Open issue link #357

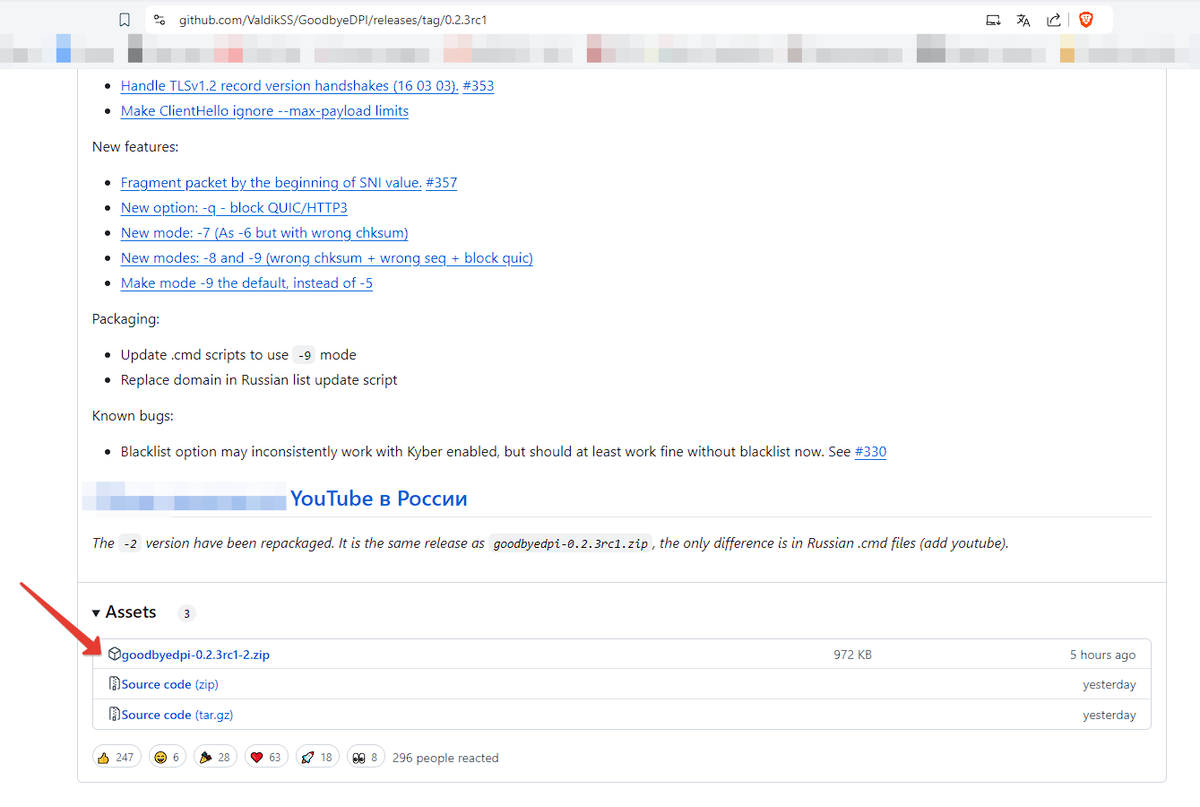pos(441,182)
